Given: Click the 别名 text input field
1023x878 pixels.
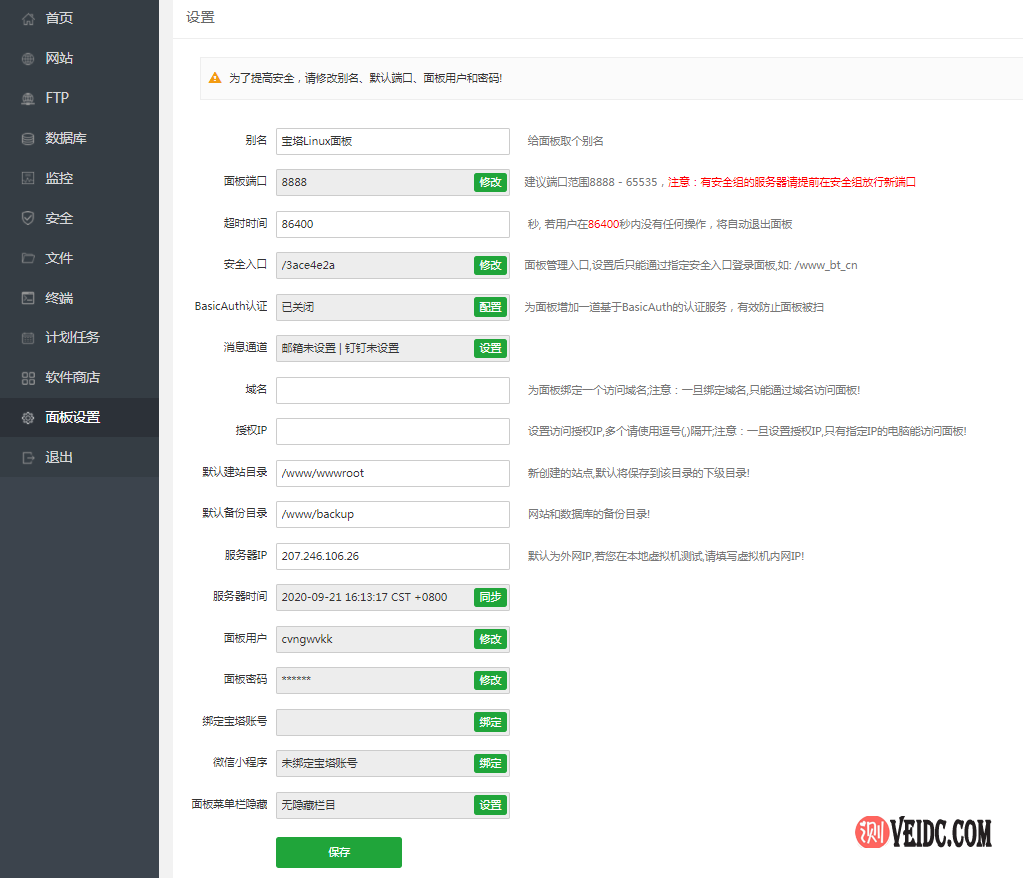Looking at the screenshot, I should click(x=392, y=141).
